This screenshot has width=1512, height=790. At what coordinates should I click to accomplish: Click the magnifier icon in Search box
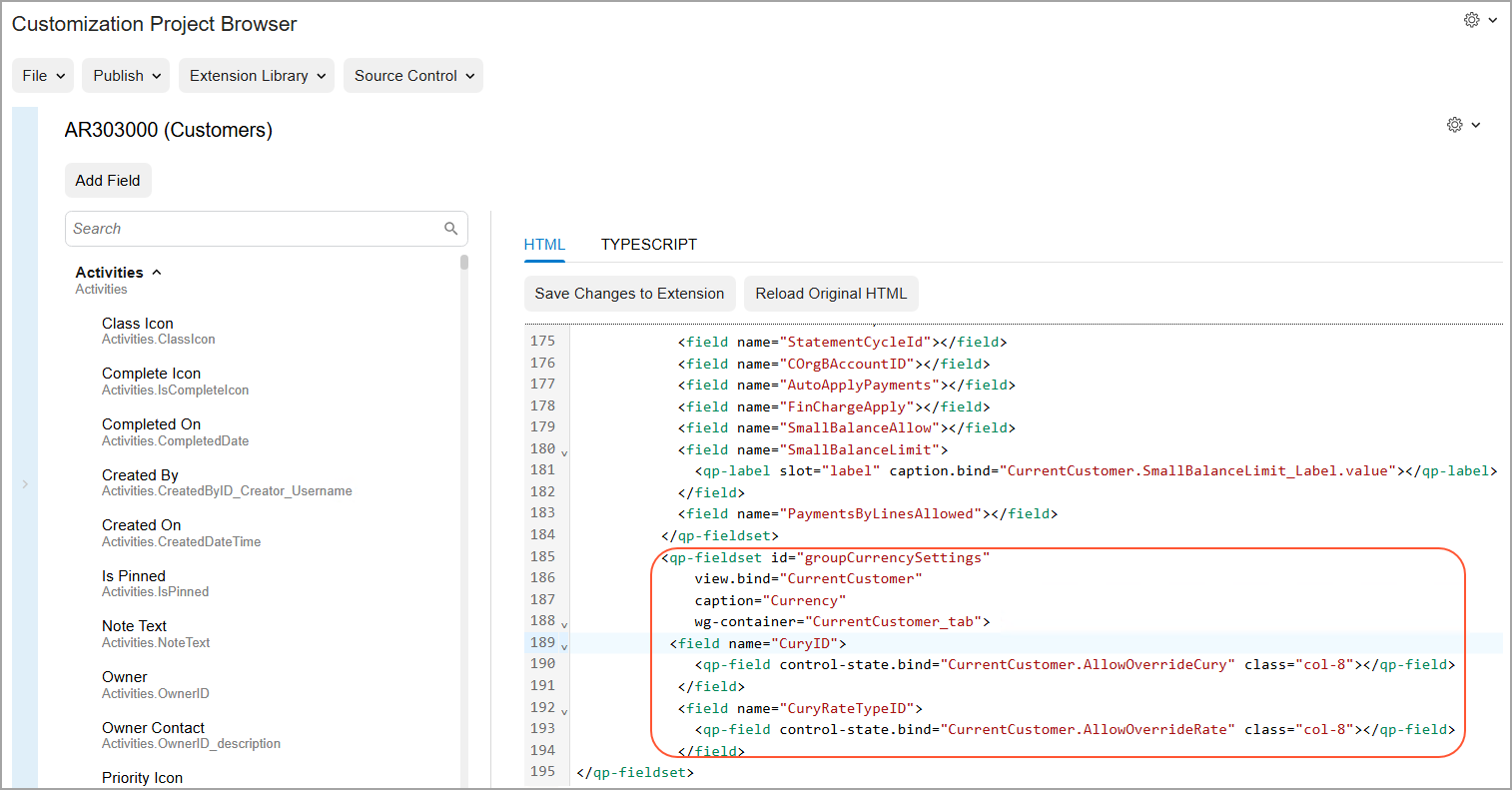(x=450, y=229)
